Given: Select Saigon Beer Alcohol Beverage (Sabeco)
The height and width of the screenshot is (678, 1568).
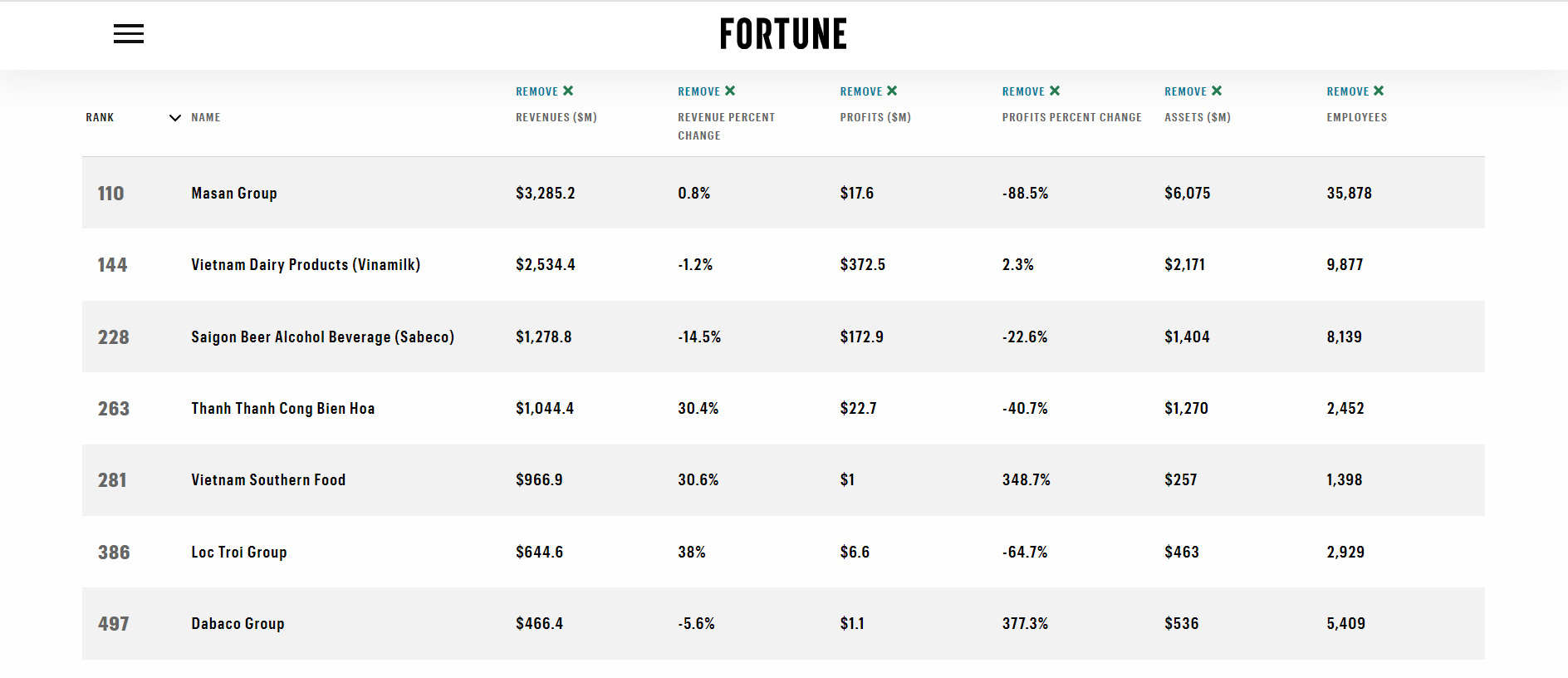Looking at the screenshot, I should (x=322, y=337).
